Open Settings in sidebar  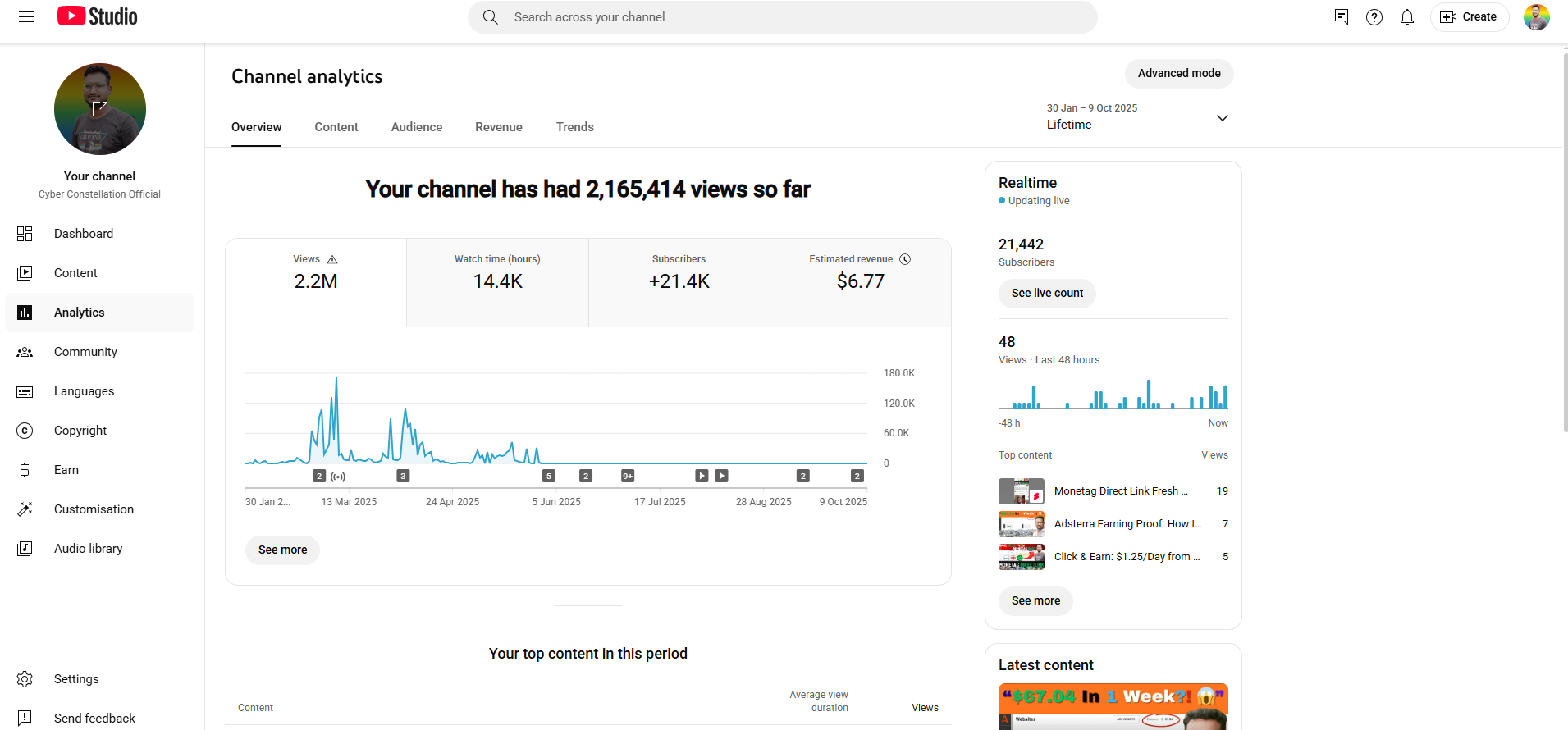(76, 679)
